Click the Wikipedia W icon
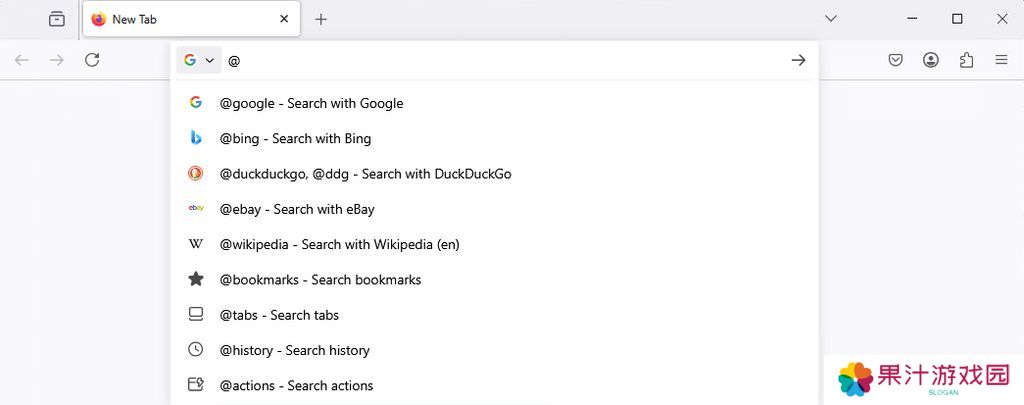The width and height of the screenshot is (1024, 405). (x=195, y=244)
